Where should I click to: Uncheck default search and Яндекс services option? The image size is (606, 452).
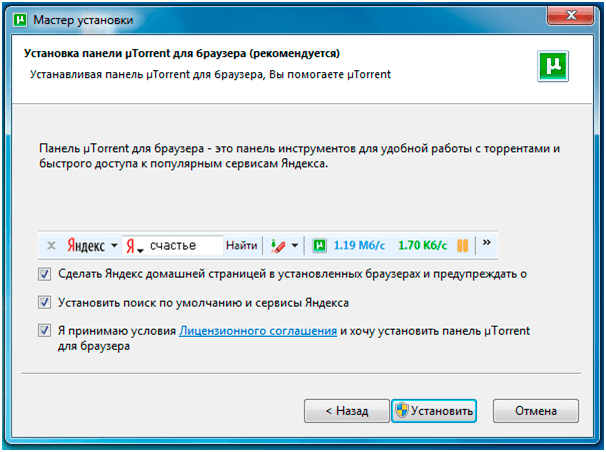point(44,301)
